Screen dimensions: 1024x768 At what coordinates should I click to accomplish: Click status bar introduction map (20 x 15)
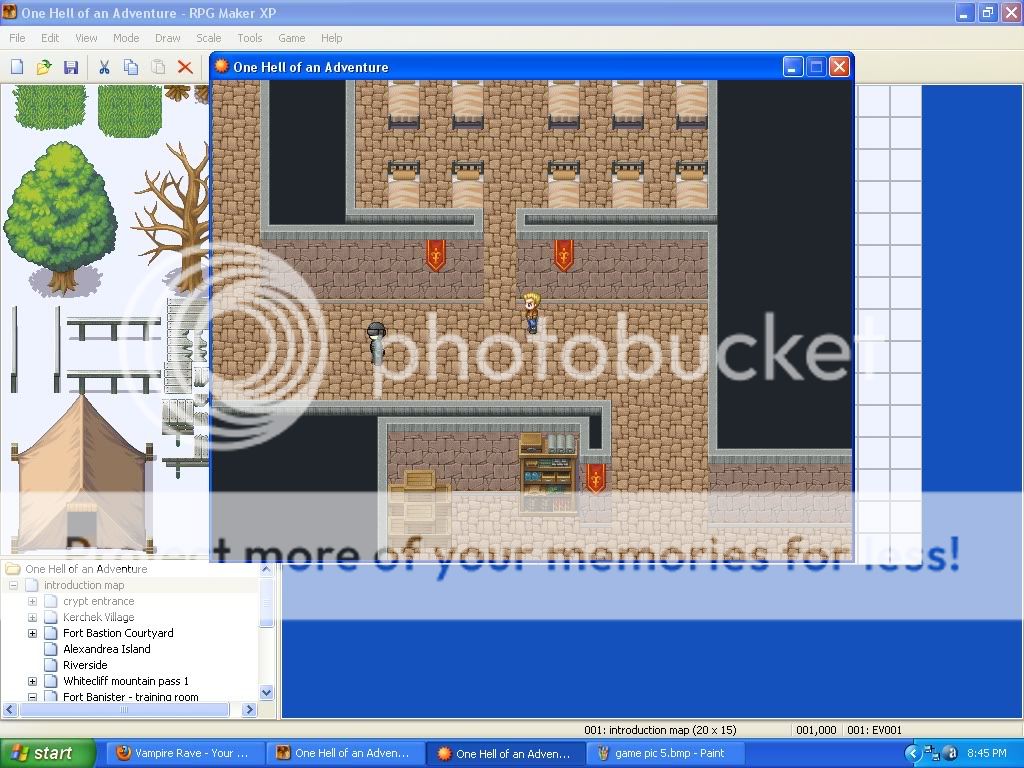tap(660, 730)
